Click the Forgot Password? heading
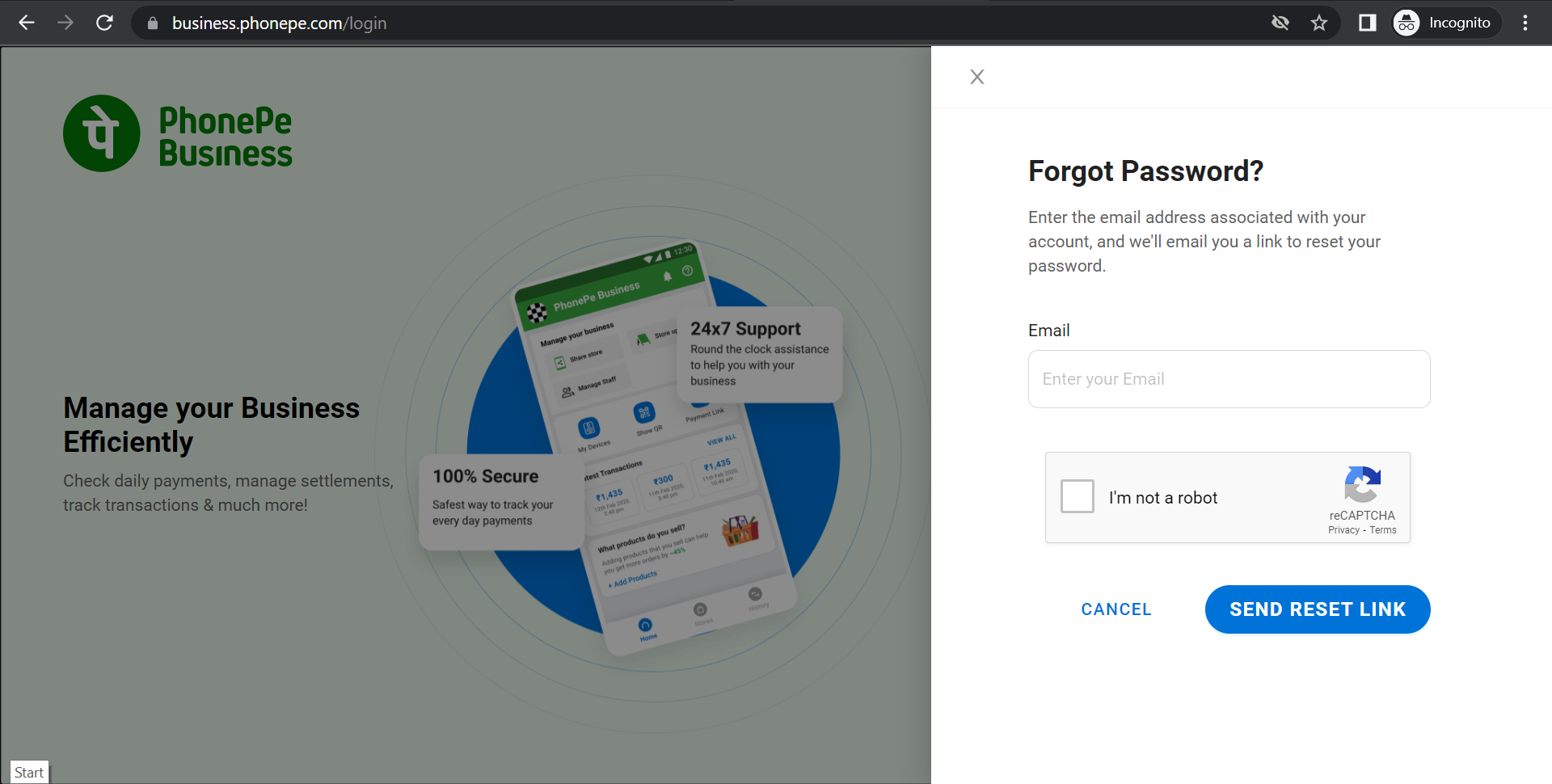 [x=1145, y=171]
